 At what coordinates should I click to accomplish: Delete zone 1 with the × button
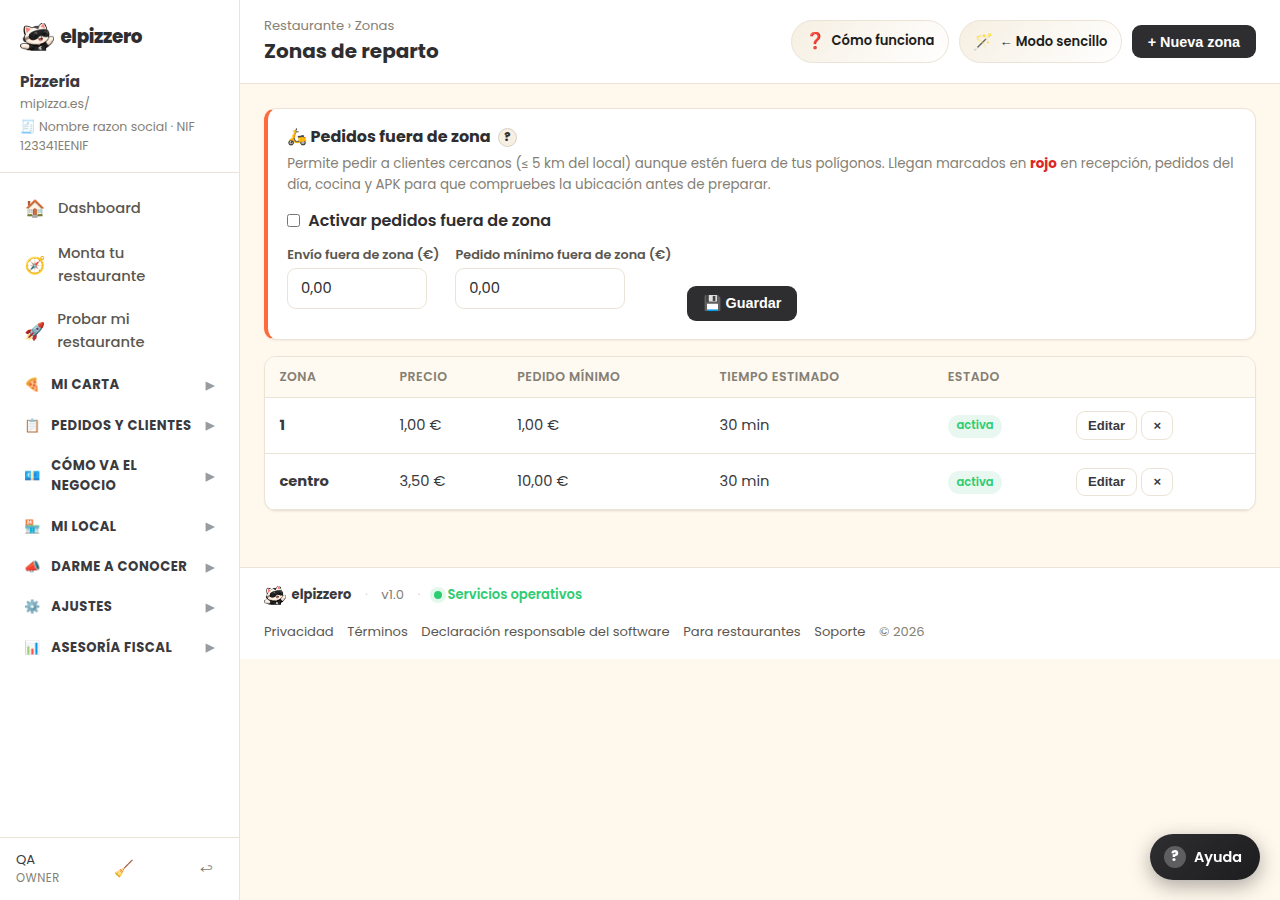(x=1157, y=425)
